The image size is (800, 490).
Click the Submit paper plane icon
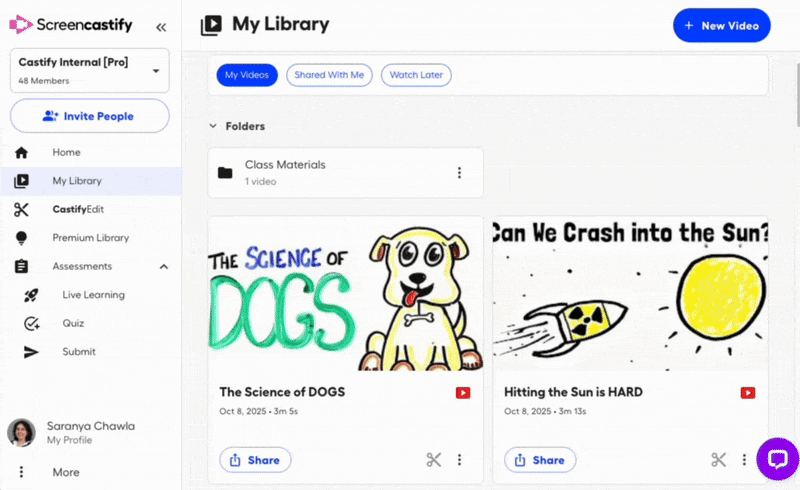coord(31,352)
